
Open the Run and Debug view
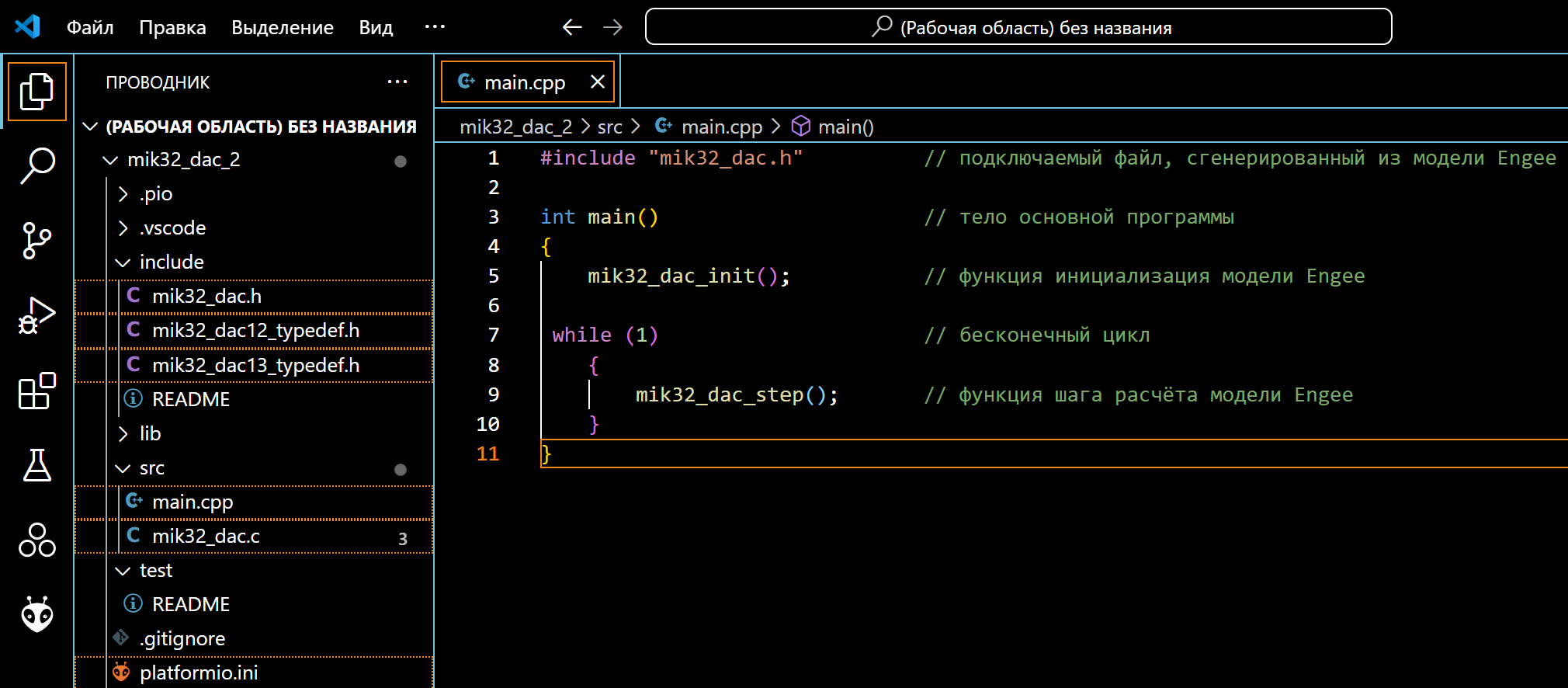click(x=36, y=315)
